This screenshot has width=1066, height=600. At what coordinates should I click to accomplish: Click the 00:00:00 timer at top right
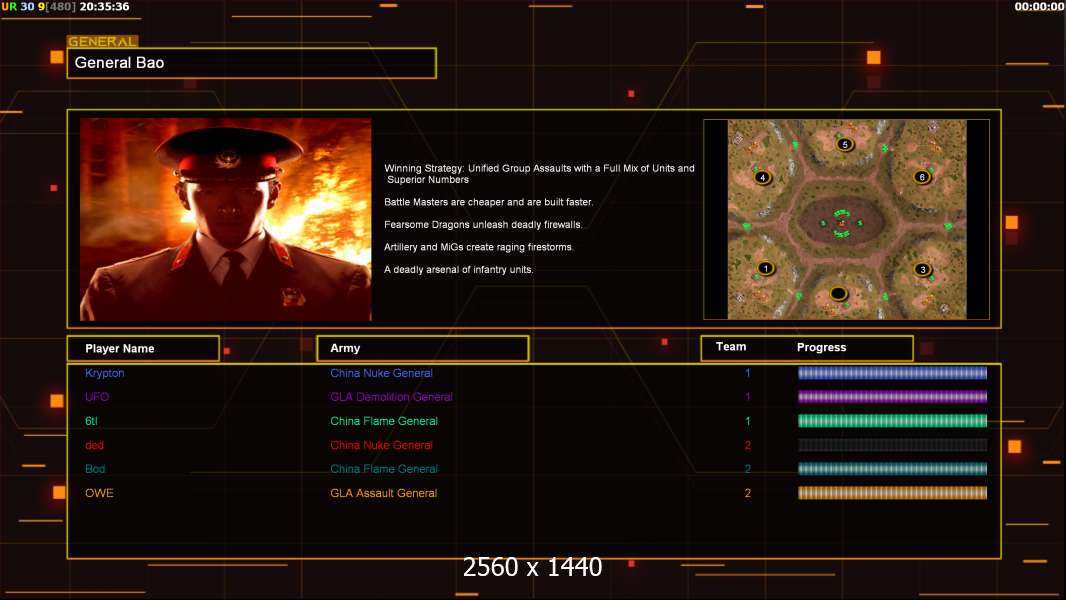pos(1039,7)
